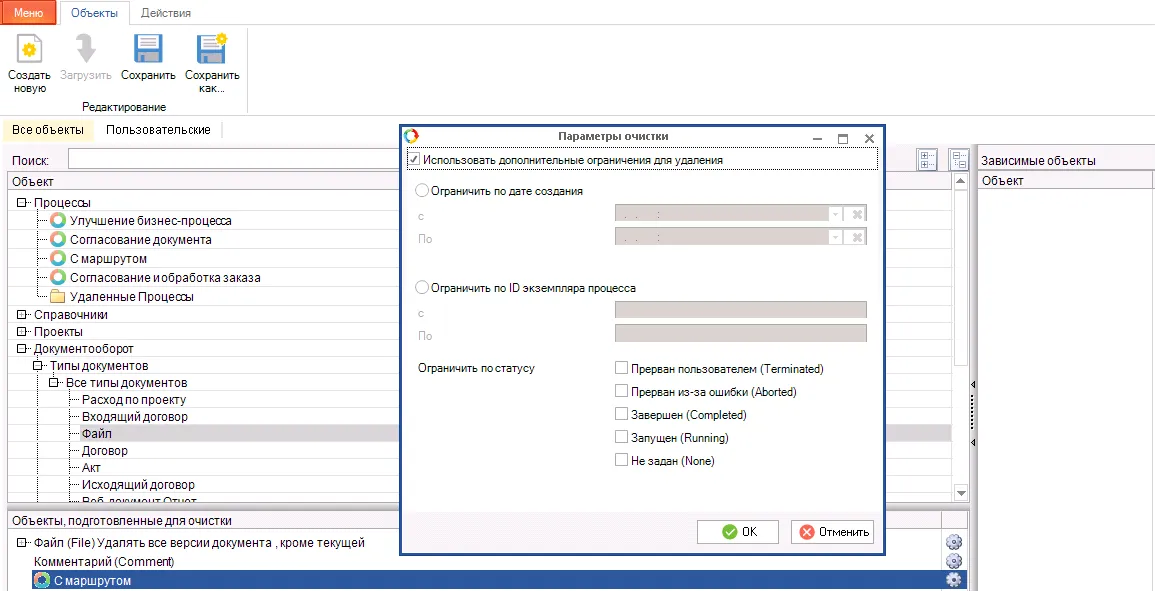Enable the 'Завершен (Completed)' status checkbox
Screen dimensions: 1155x591
(622, 415)
